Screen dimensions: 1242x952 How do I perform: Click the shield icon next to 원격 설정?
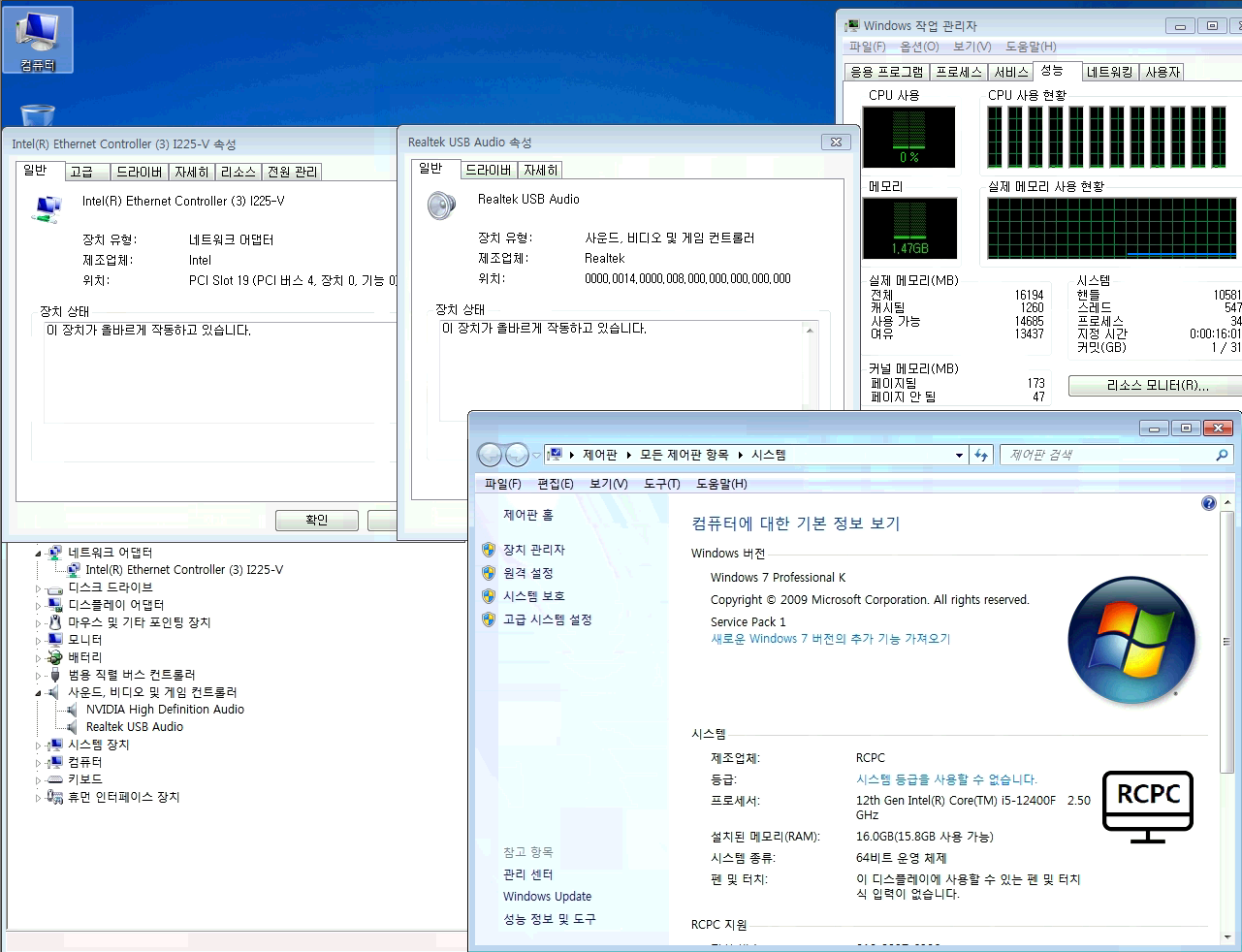click(489, 573)
